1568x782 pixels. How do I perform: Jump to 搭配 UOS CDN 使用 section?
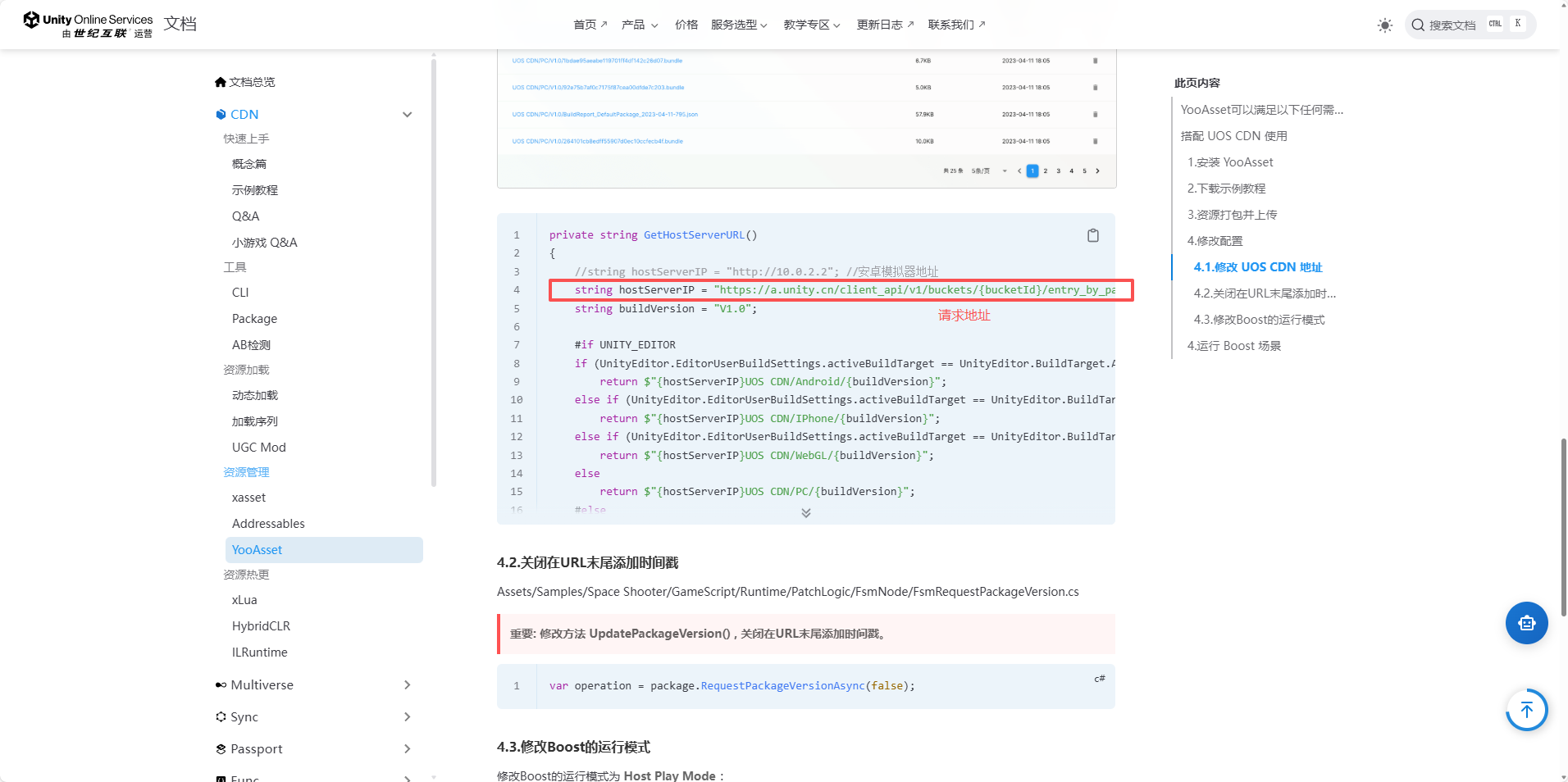coord(1233,136)
